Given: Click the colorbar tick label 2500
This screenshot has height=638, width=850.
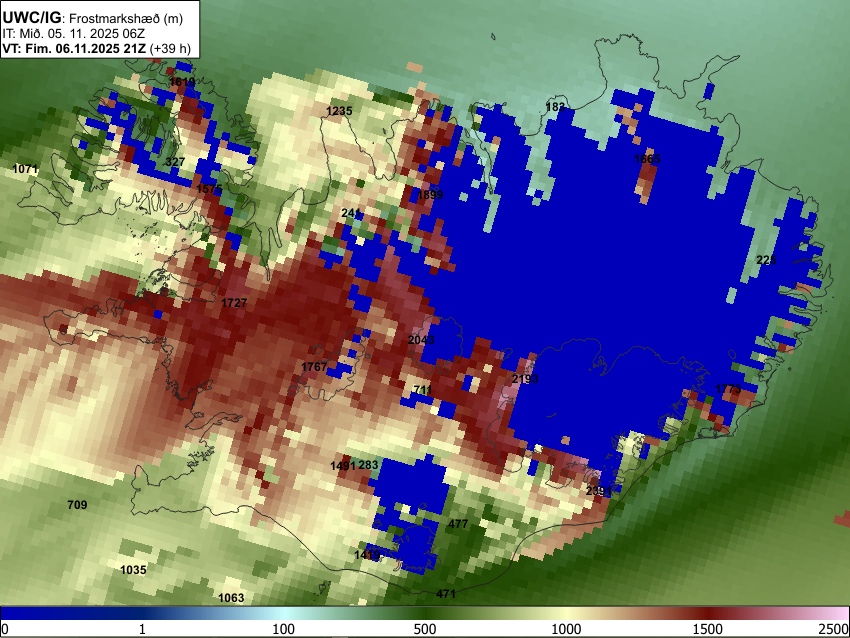Looking at the screenshot, I should click(835, 629).
